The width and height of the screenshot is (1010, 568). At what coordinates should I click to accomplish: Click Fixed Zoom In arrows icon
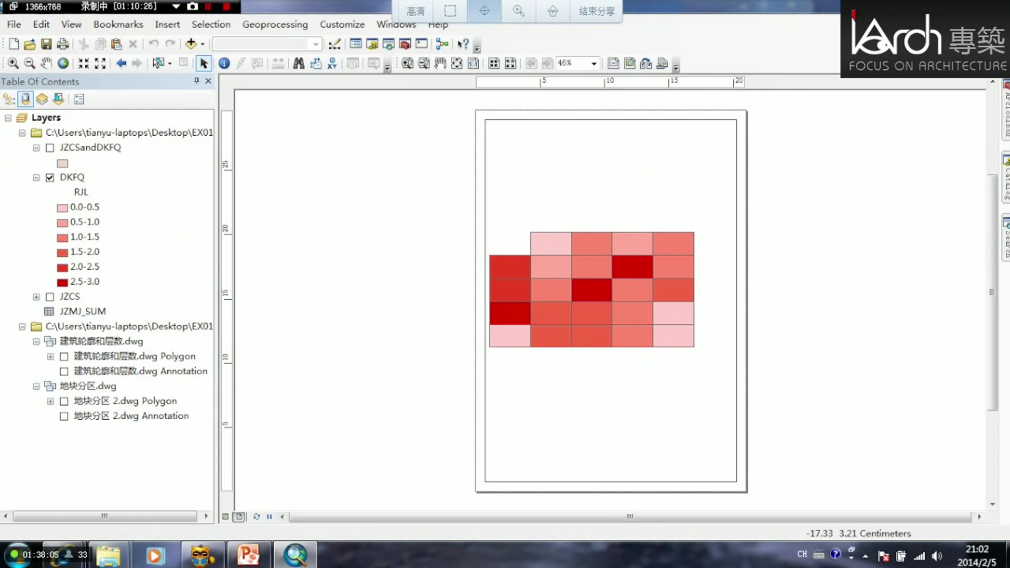[x=84, y=63]
